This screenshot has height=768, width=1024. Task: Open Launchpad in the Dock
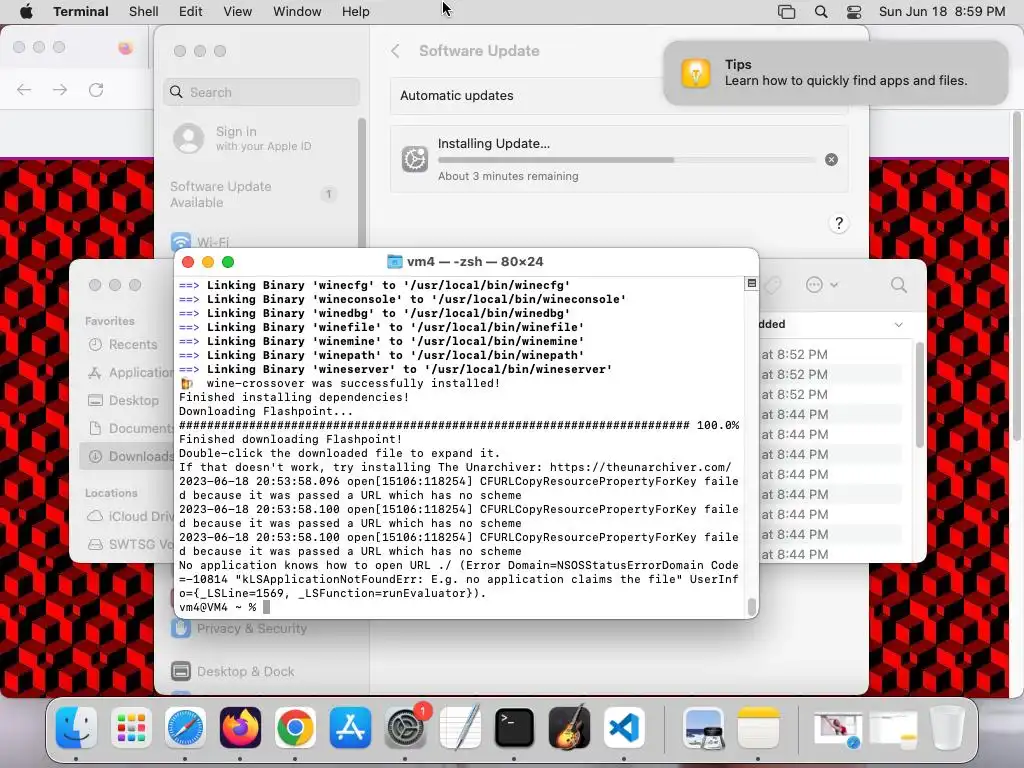click(131, 728)
